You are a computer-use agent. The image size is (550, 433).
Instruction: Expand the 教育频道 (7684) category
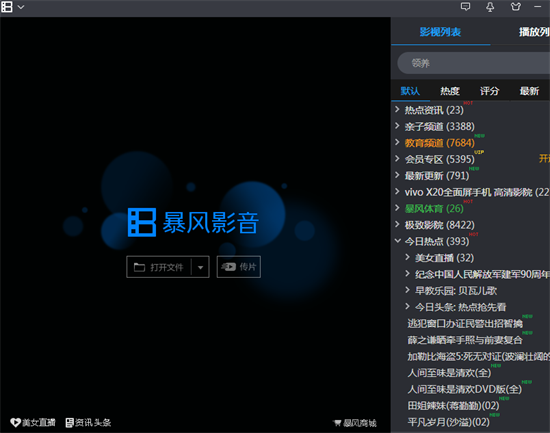tap(397, 142)
